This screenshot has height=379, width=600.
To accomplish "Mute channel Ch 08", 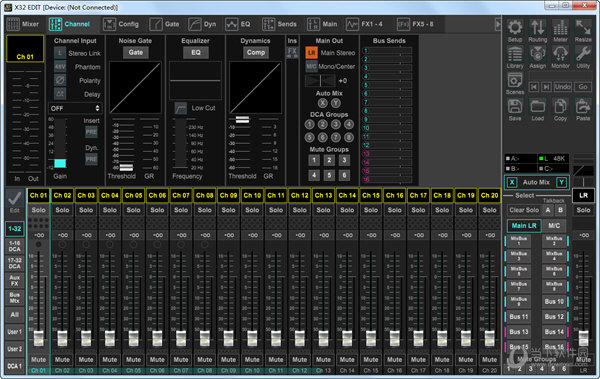I will click(205, 359).
